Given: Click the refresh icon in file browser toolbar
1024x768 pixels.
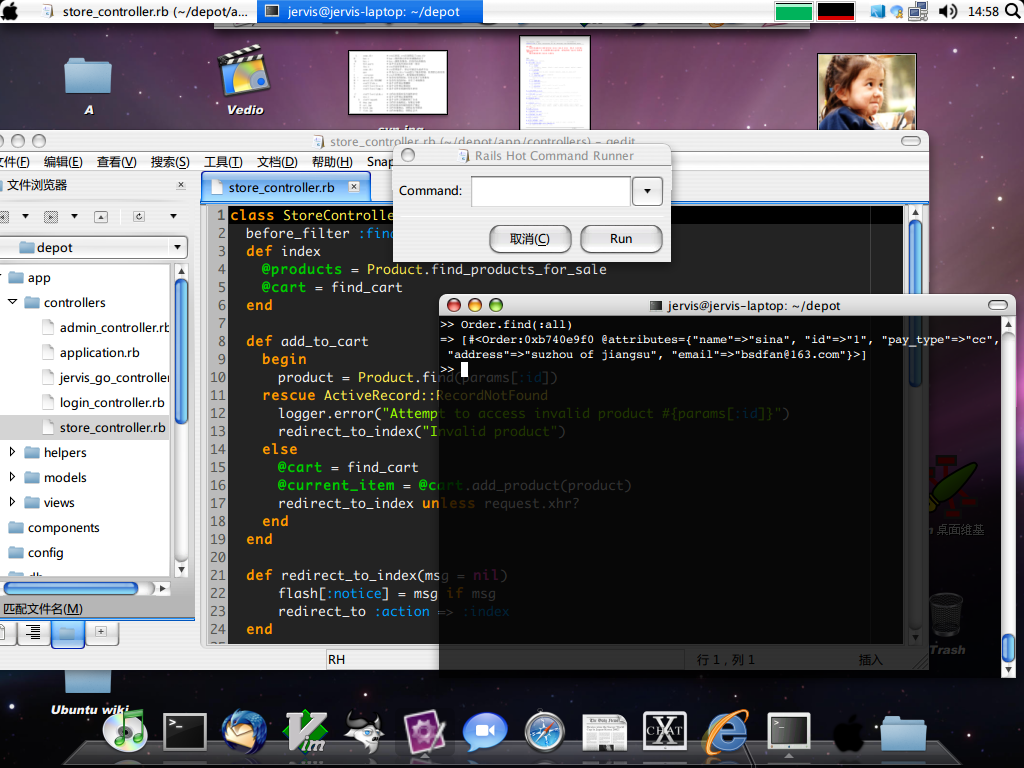Looking at the screenshot, I should (x=139, y=217).
